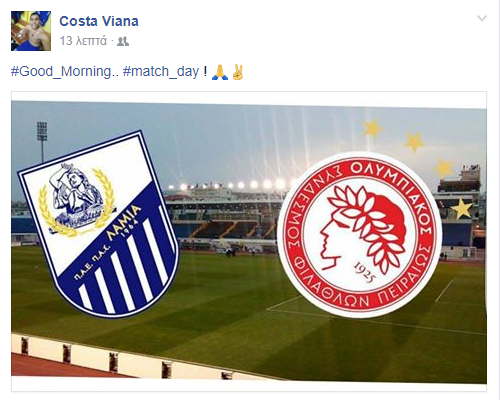Click the floodlight tower in photo
The height and width of the screenshot is (400, 500).
pyautogui.click(x=42, y=142)
